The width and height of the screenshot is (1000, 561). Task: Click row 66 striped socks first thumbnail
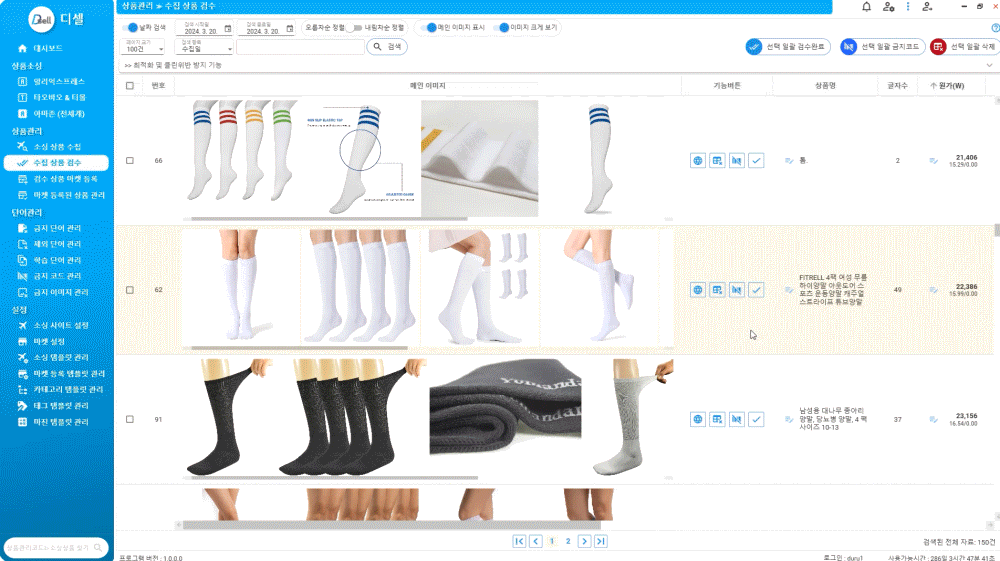pos(241,150)
